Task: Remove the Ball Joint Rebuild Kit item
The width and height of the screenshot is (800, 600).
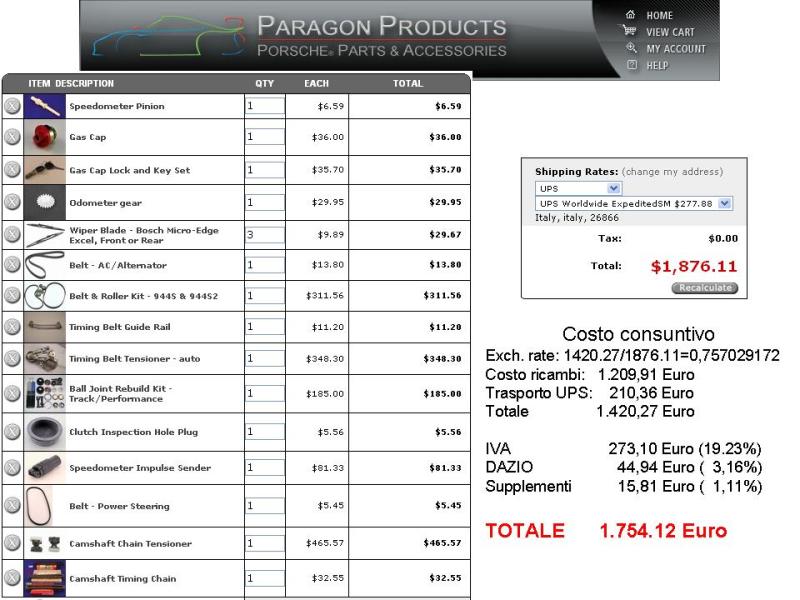Action: click(12, 393)
